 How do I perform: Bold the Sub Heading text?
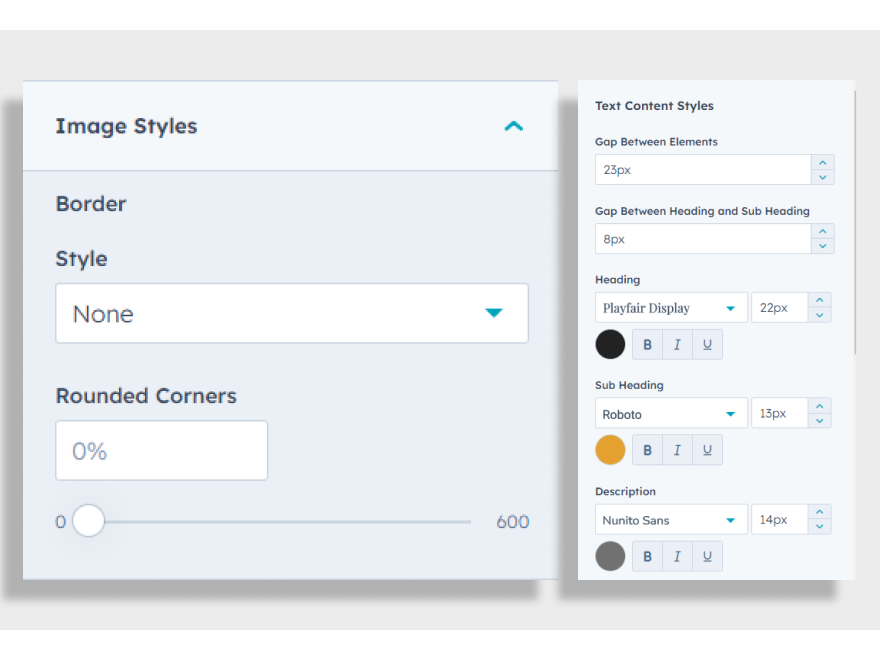[x=647, y=449]
